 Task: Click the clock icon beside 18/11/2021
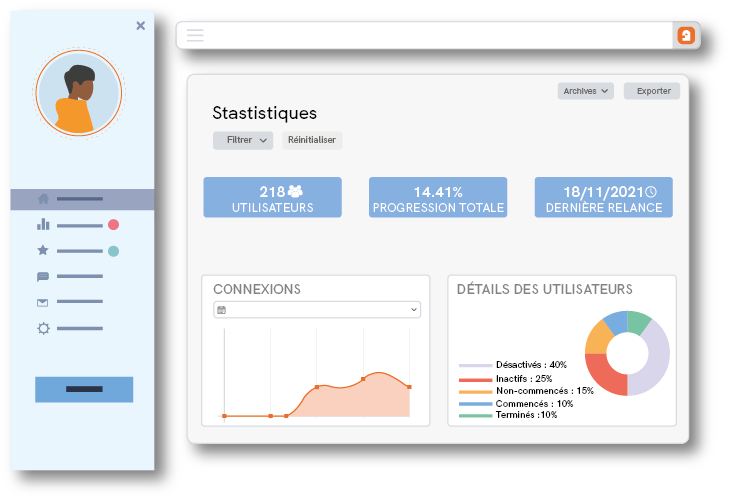[x=651, y=192]
